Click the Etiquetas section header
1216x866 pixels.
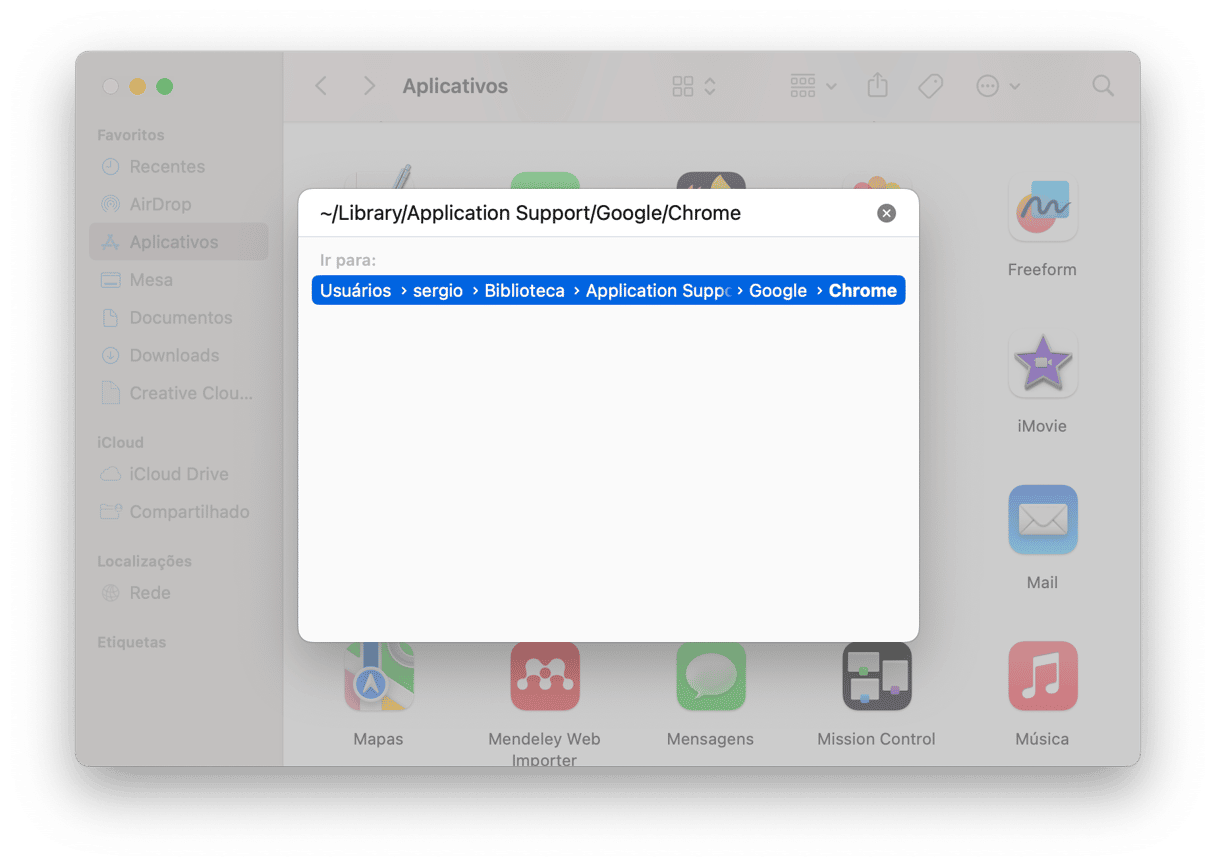[132, 642]
